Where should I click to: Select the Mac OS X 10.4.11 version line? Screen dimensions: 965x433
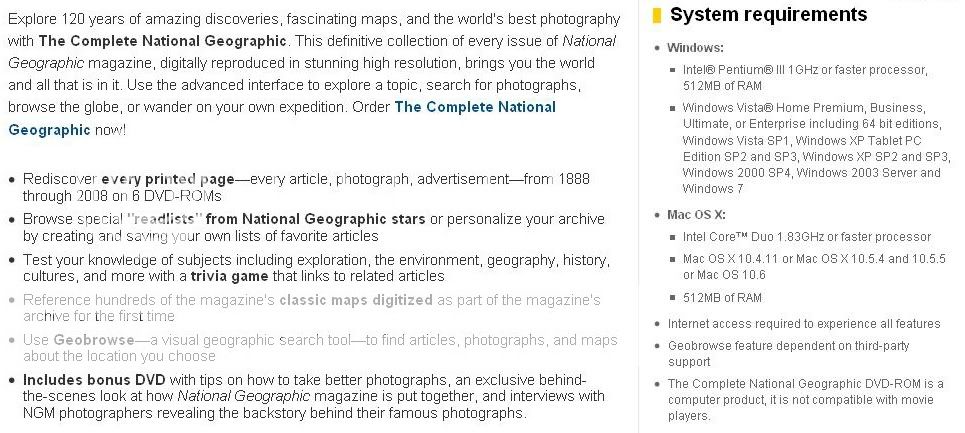pos(814,267)
